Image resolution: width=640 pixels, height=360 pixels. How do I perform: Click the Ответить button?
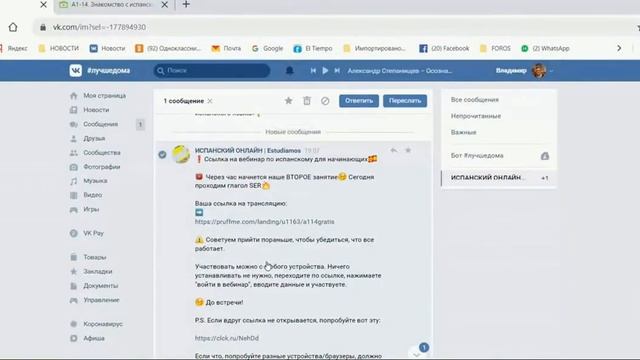point(359,100)
